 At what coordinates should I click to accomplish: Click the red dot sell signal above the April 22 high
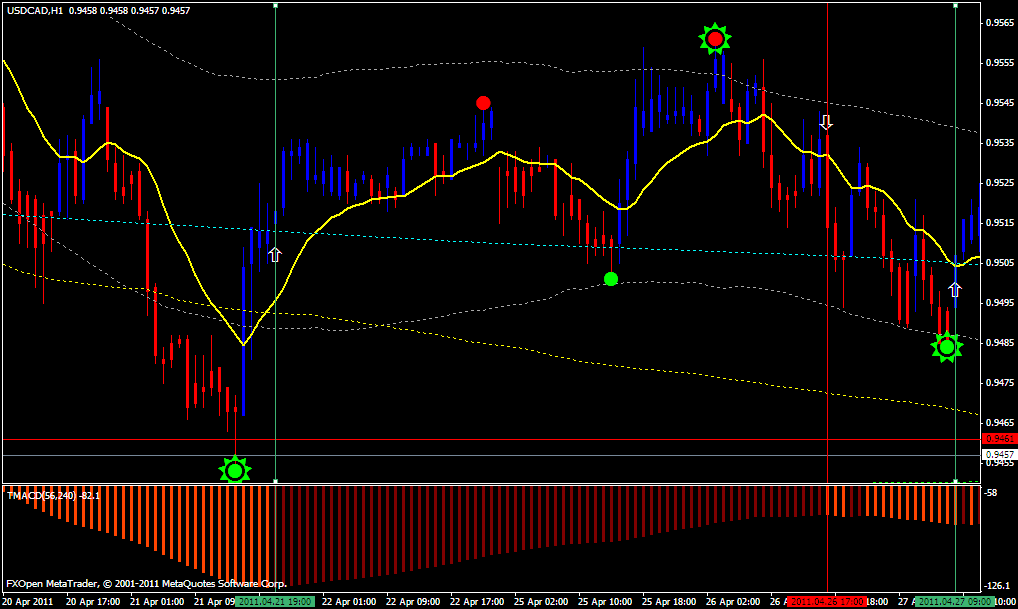point(483,103)
